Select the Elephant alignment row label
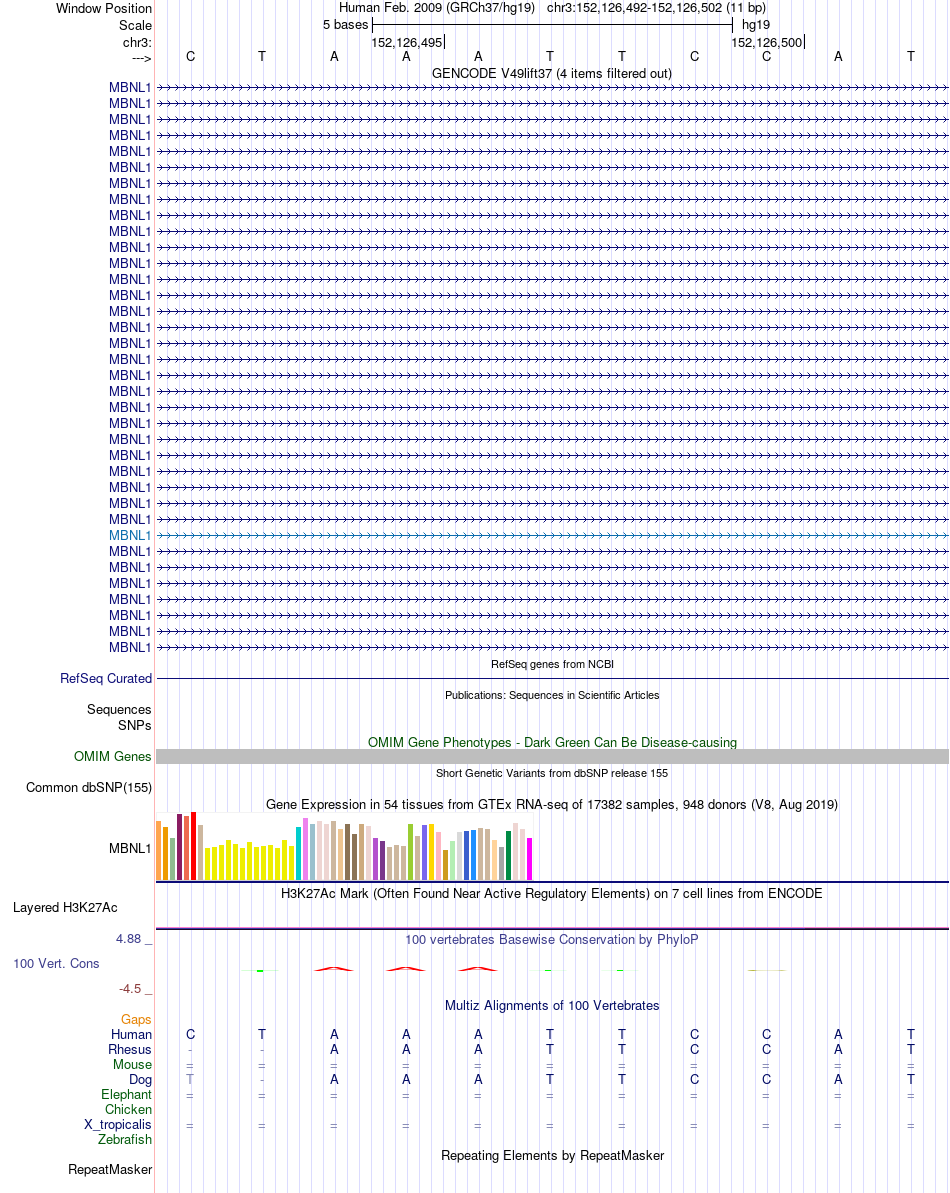 point(126,1094)
